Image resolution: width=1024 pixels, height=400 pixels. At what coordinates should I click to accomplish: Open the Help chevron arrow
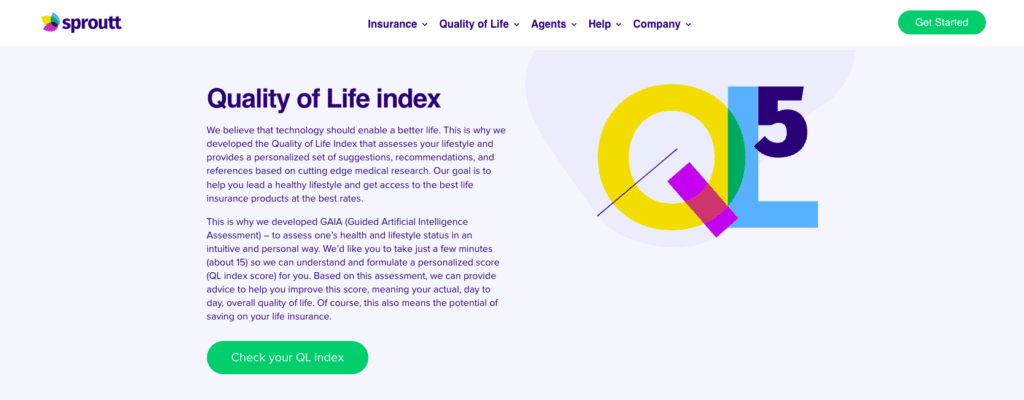click(619, 24)
